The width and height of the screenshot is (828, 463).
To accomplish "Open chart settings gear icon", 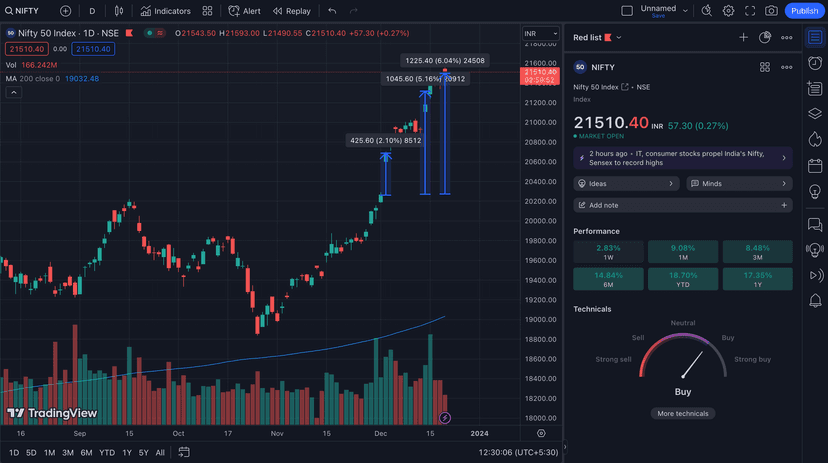I will point(728,11).
